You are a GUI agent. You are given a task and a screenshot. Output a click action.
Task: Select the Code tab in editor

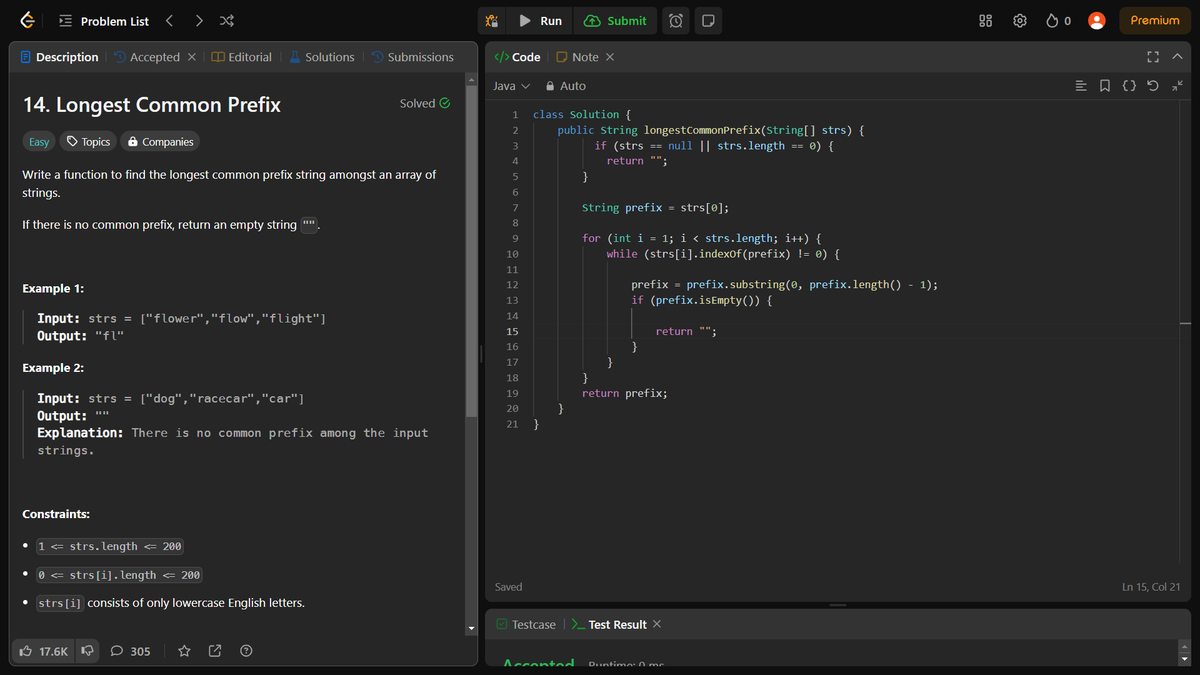(517, 57)
